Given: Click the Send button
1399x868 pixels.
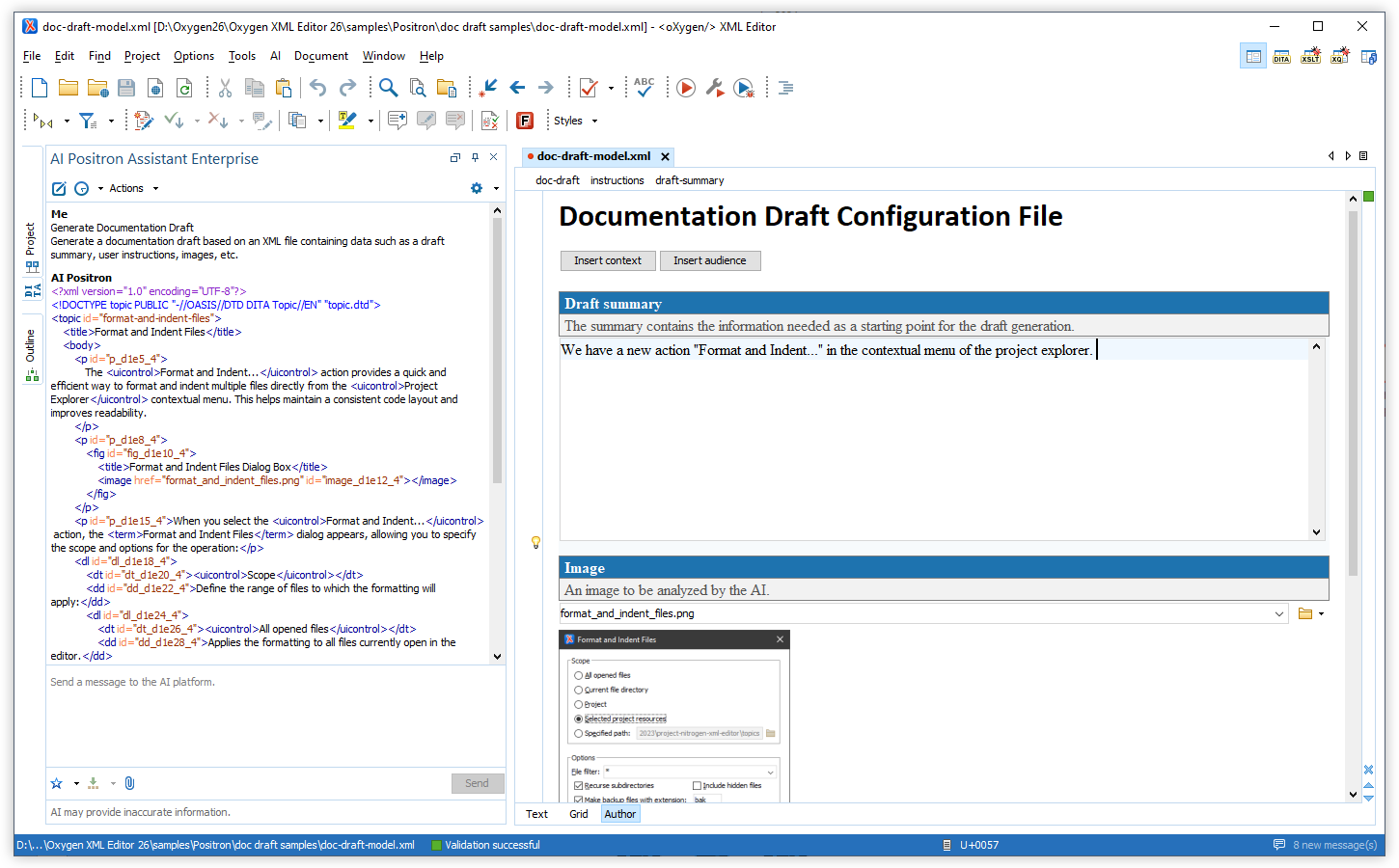Looking at the screenshot, I should pyautogui.click(x=477, y=783).
